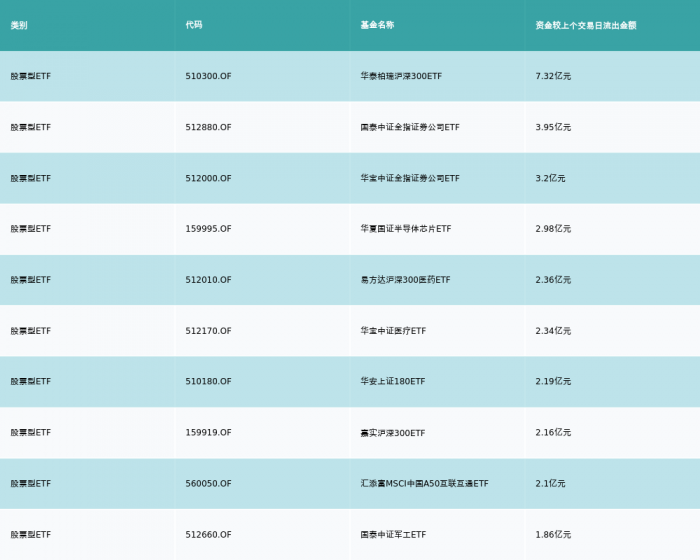Click the 3.2亿元 outflow value
700x560 pixels.
point(550,178)
